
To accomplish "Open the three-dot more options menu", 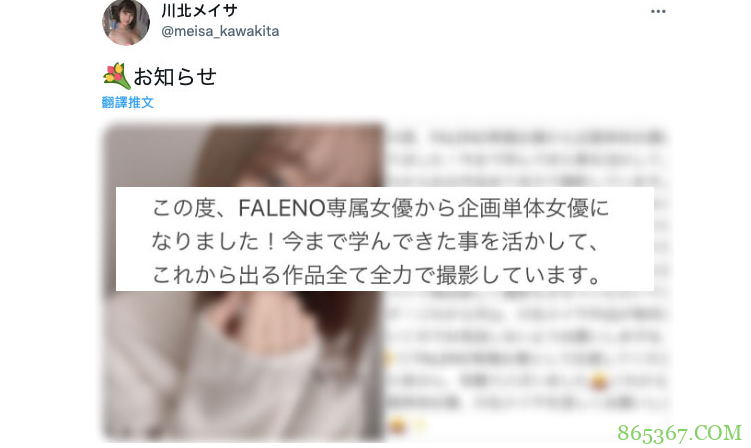I will click(x=658, y=11).
